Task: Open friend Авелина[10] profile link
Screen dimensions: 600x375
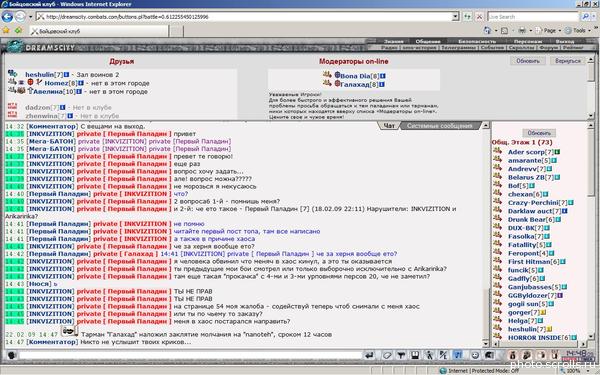Action: (x=54, y=91)
